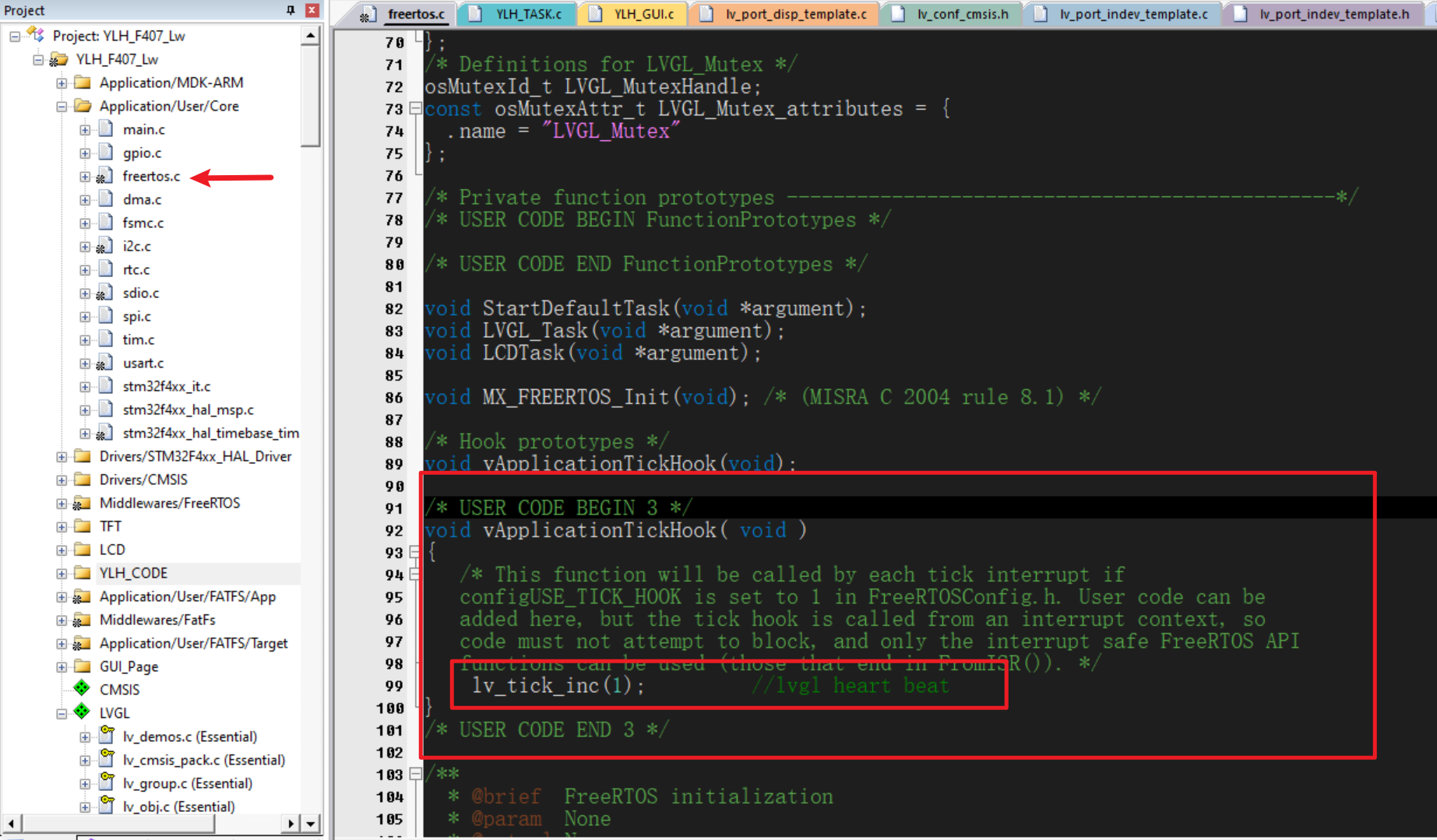
Task: Collapse function body fold at line 93
Action: pos(415,552)
